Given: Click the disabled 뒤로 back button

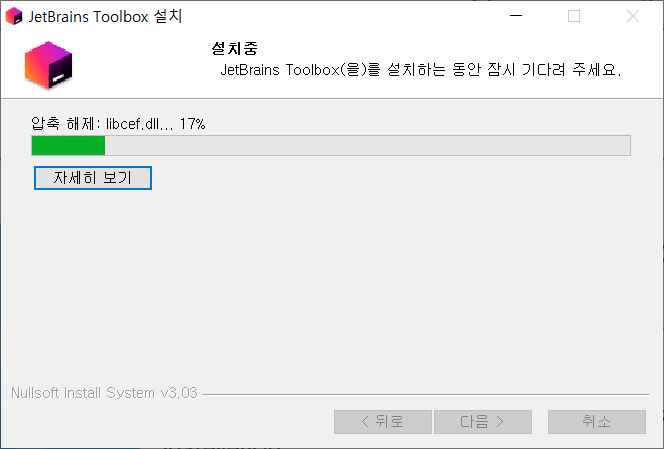Looking at the screenshot, I should pos(383,422).
